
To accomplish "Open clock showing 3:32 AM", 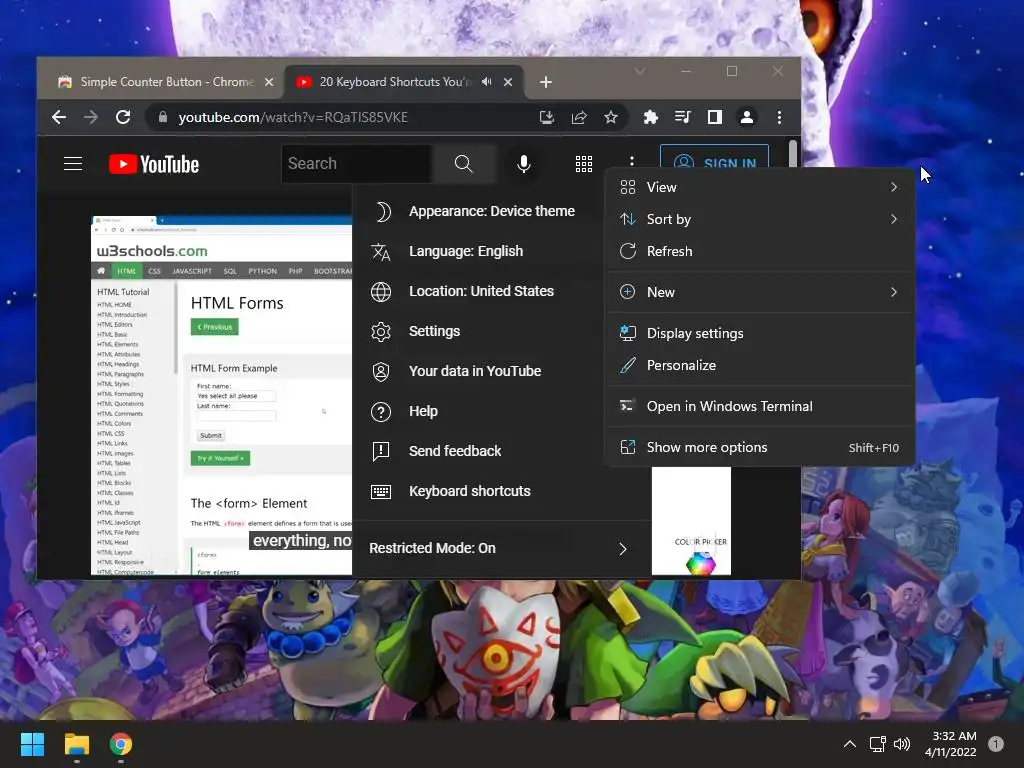I will [950, 744].
